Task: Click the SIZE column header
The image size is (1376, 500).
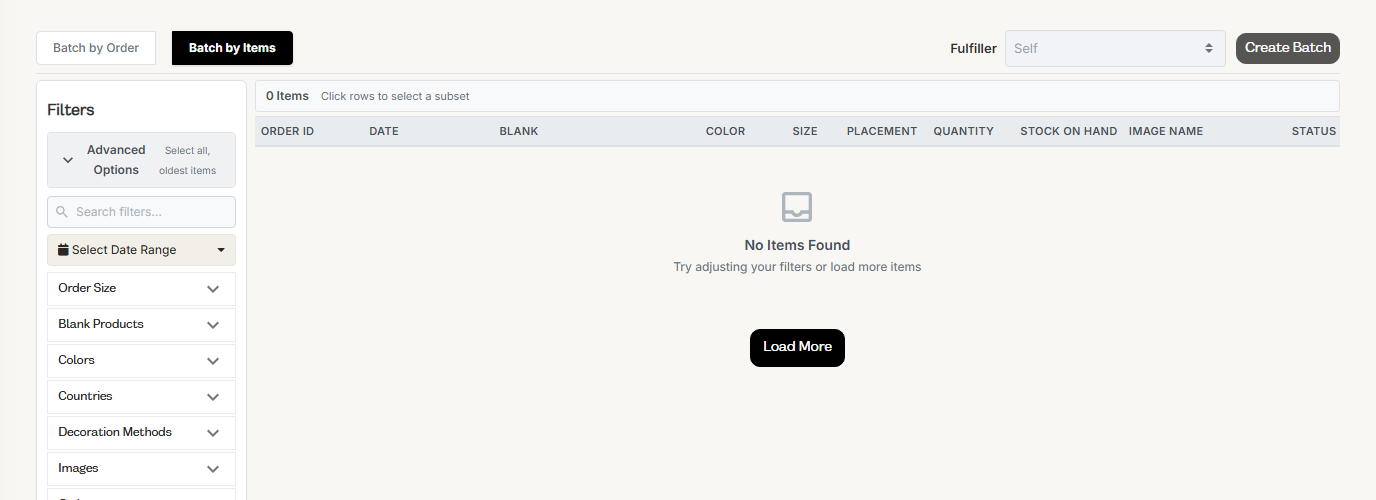Action: point(805,131)
